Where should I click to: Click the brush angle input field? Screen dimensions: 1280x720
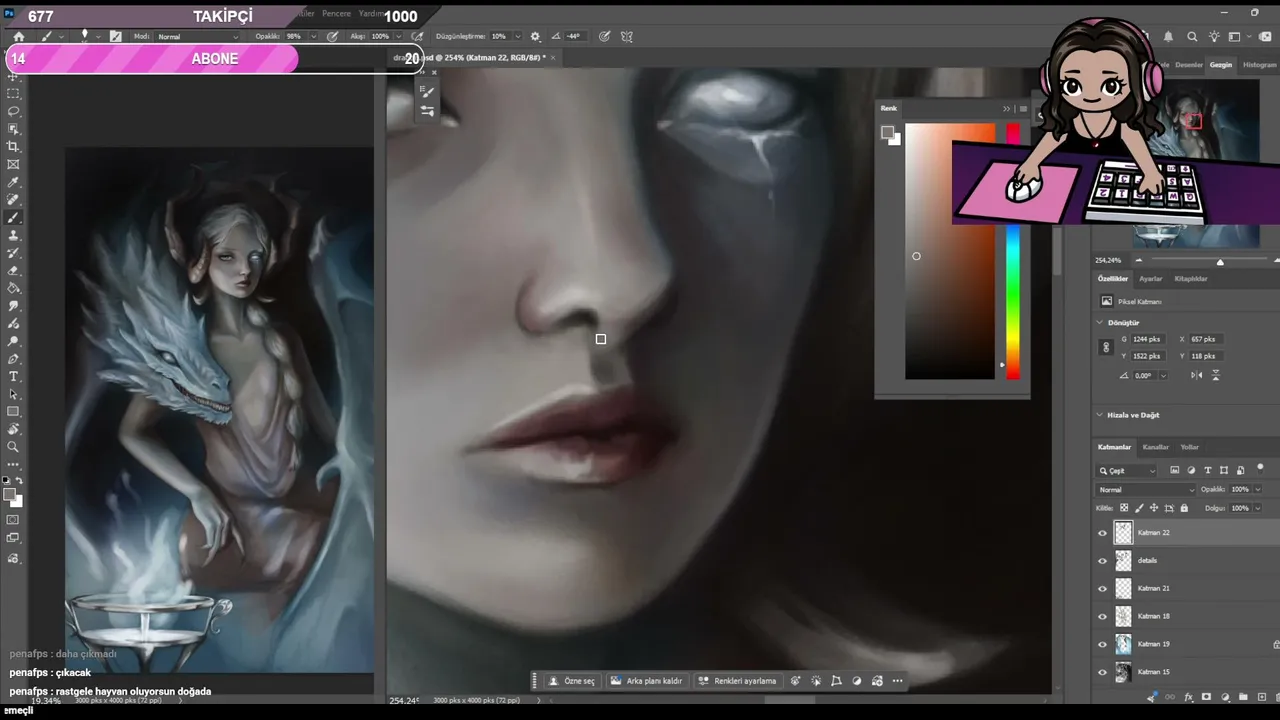click(x=574, y=36)
